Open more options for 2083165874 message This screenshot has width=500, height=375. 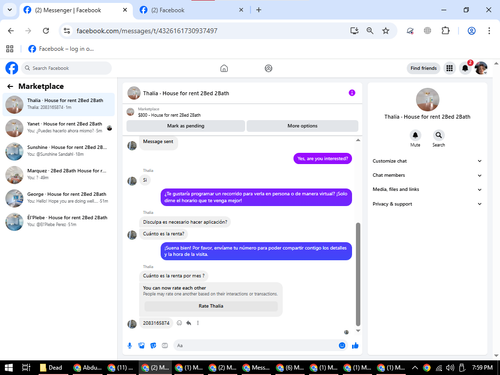[198, 323]
